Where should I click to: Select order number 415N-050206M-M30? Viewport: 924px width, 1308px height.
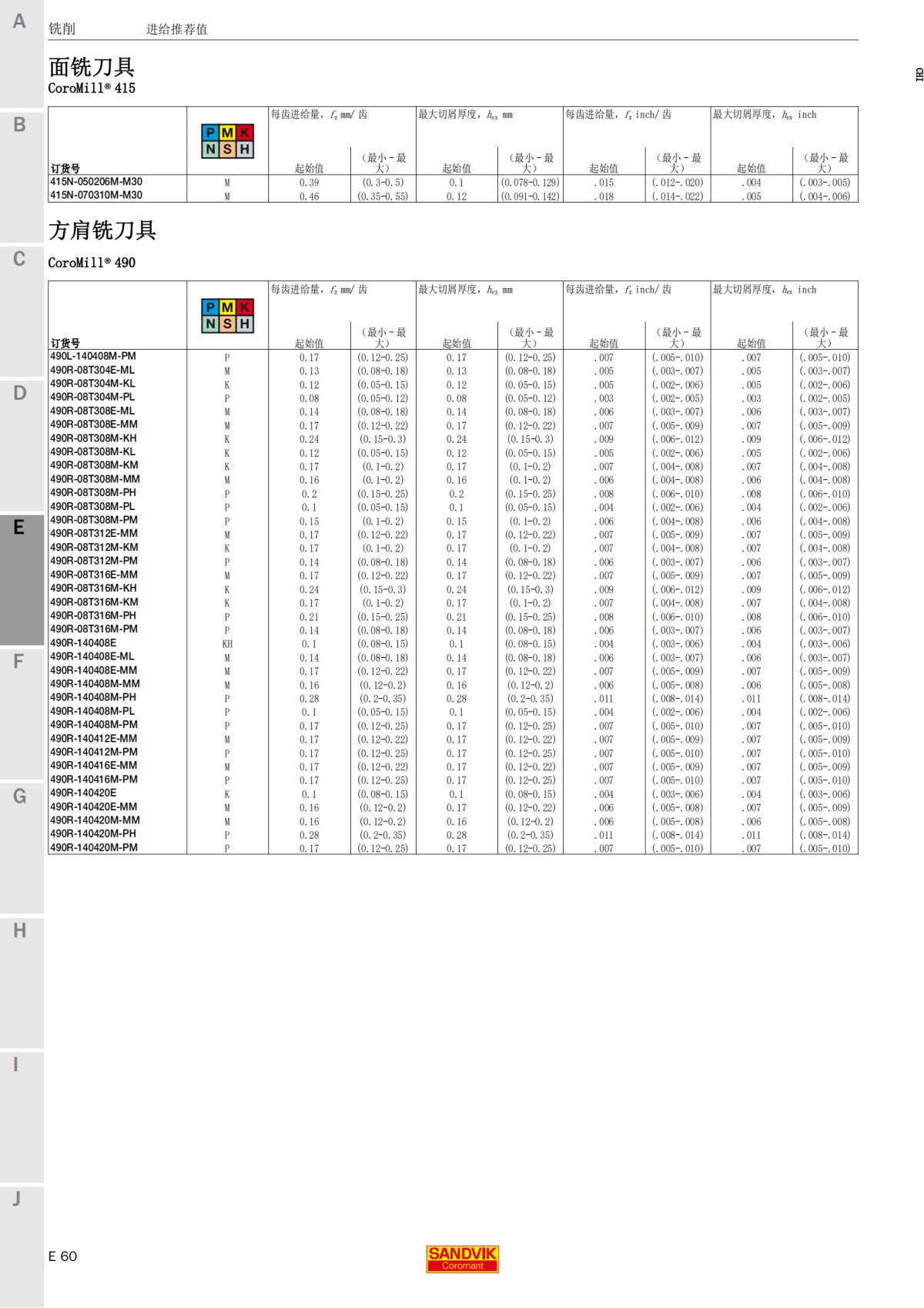[x=96, y=182]
